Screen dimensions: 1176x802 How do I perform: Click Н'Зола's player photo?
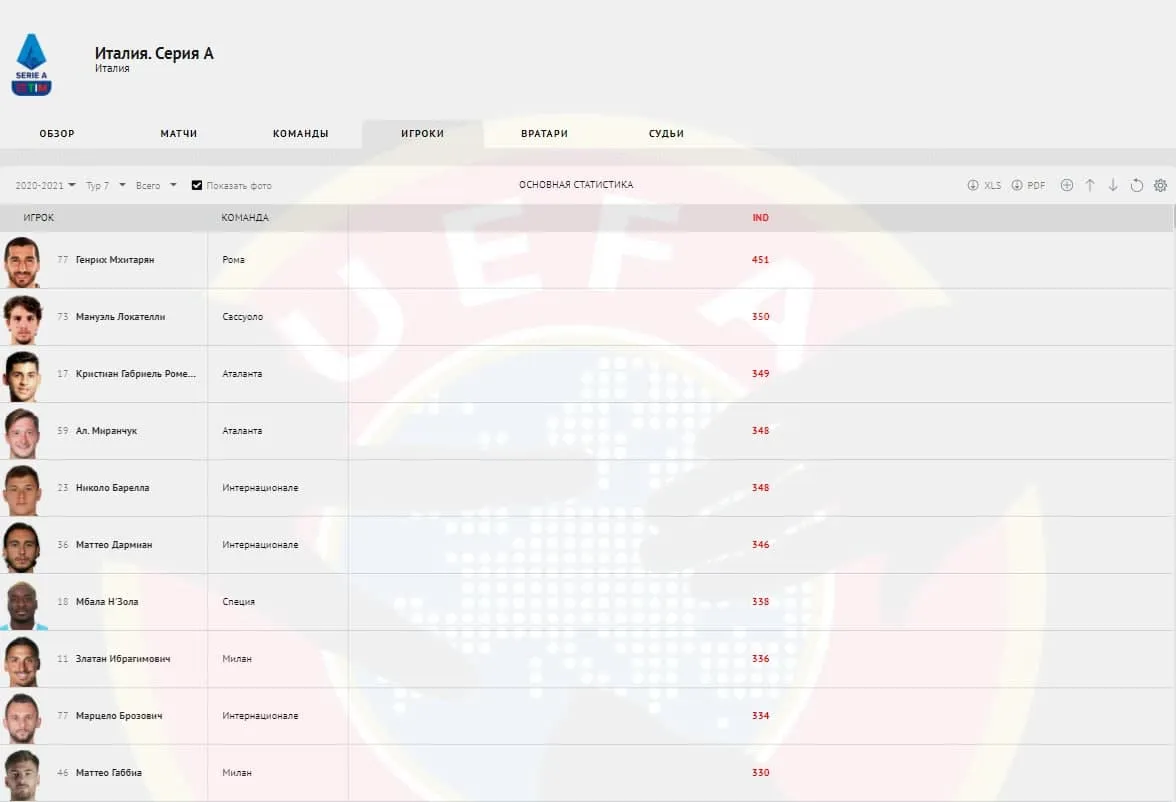tap(22, 604)
